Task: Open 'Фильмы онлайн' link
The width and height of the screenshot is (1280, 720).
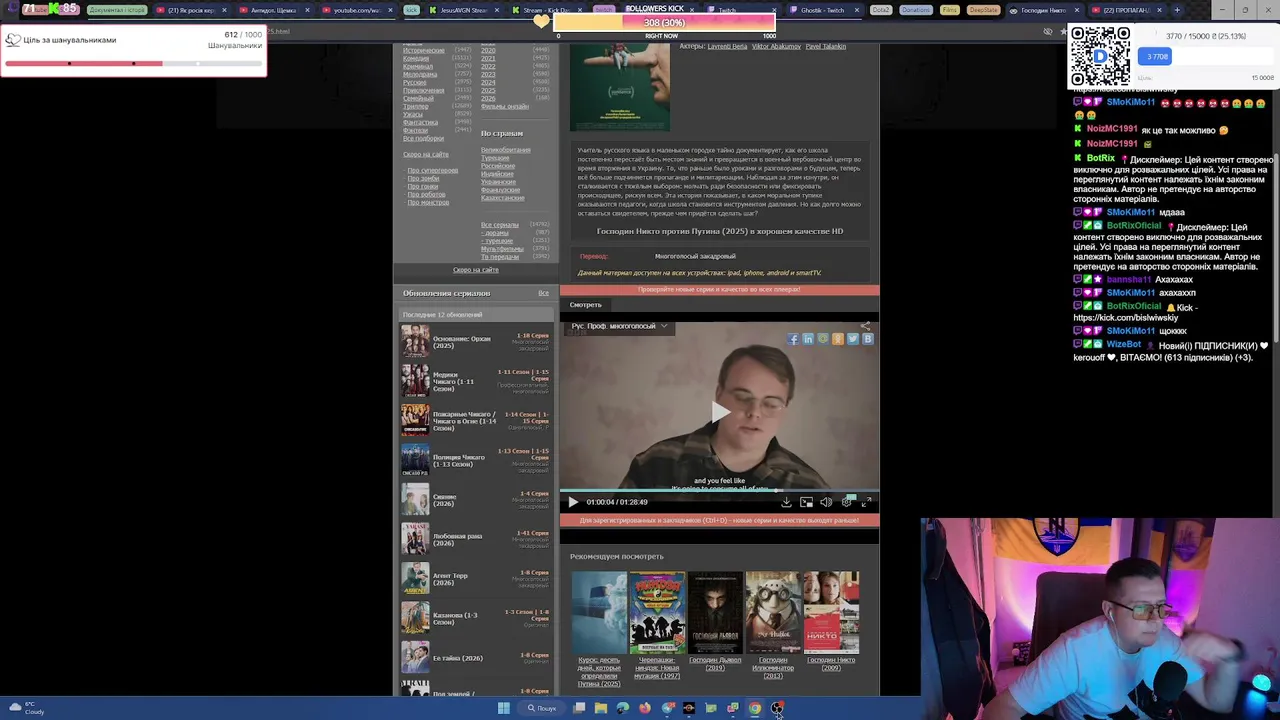Action: (x=505, y=106)
